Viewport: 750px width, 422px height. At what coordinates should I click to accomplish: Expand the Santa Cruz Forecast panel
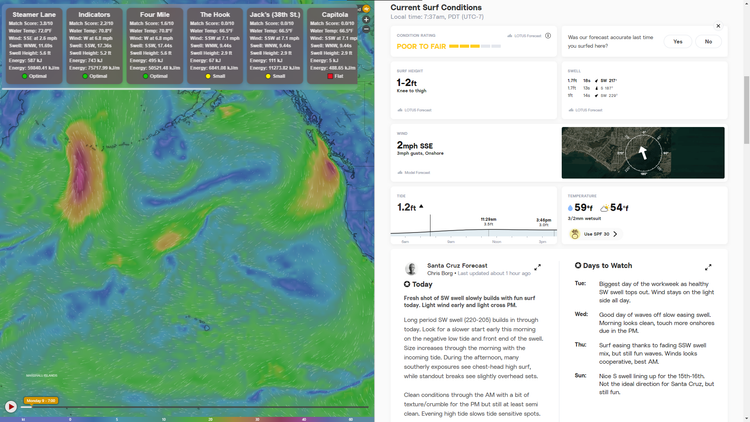pos(537,267)
